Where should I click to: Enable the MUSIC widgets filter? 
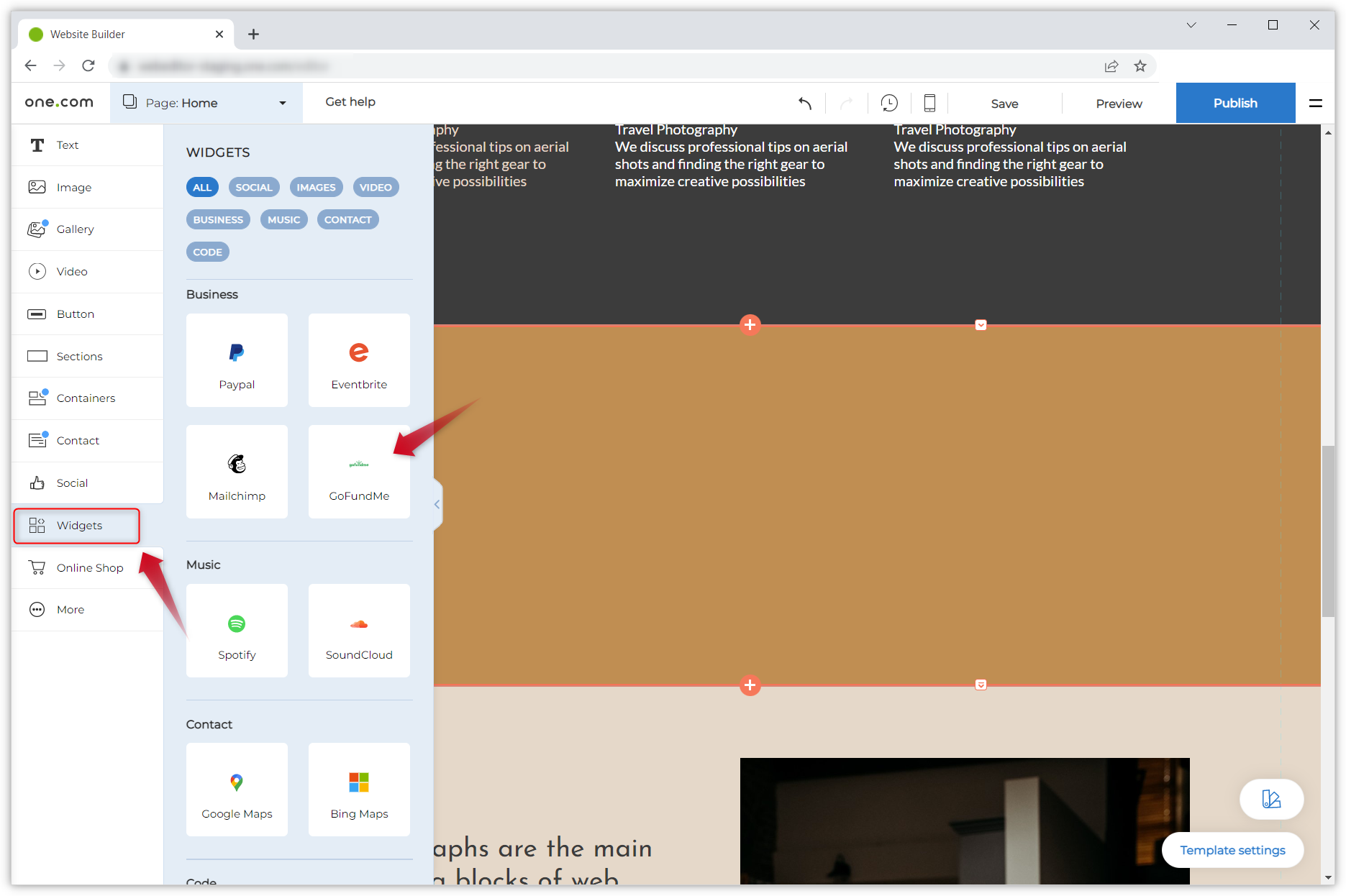[283, 219]
